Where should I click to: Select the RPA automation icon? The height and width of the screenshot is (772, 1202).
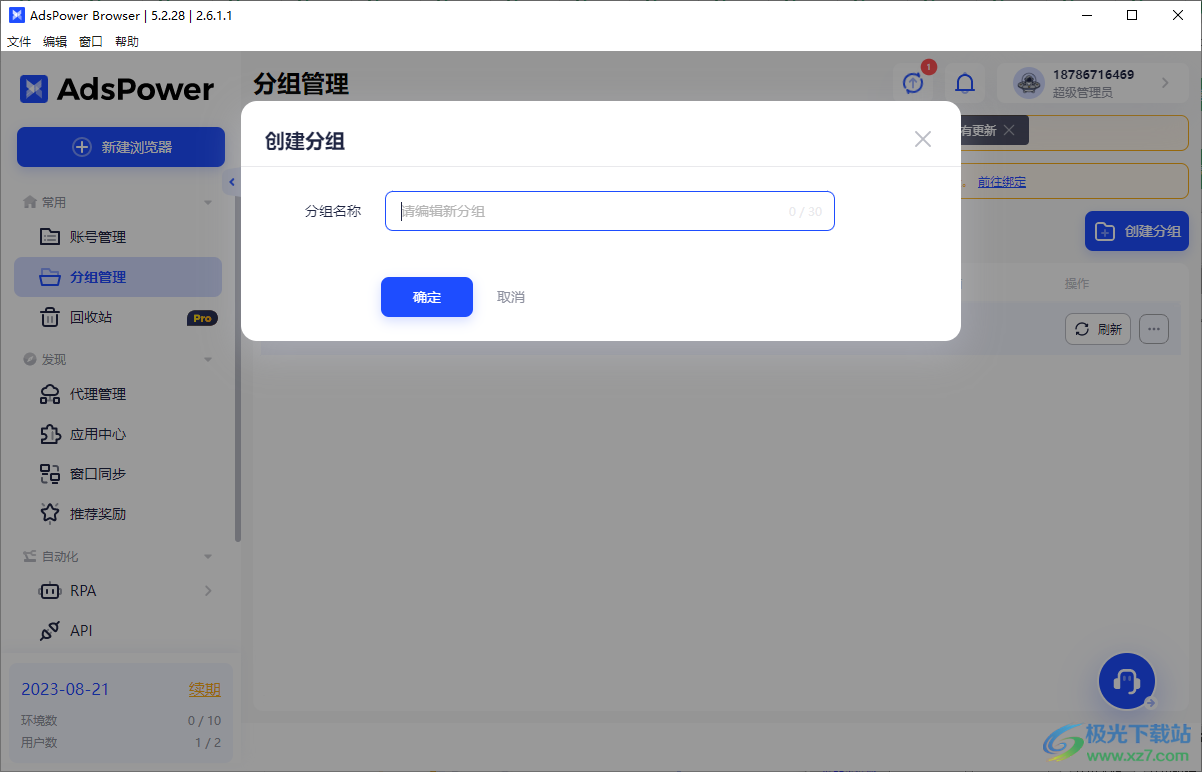pos(49,591)
